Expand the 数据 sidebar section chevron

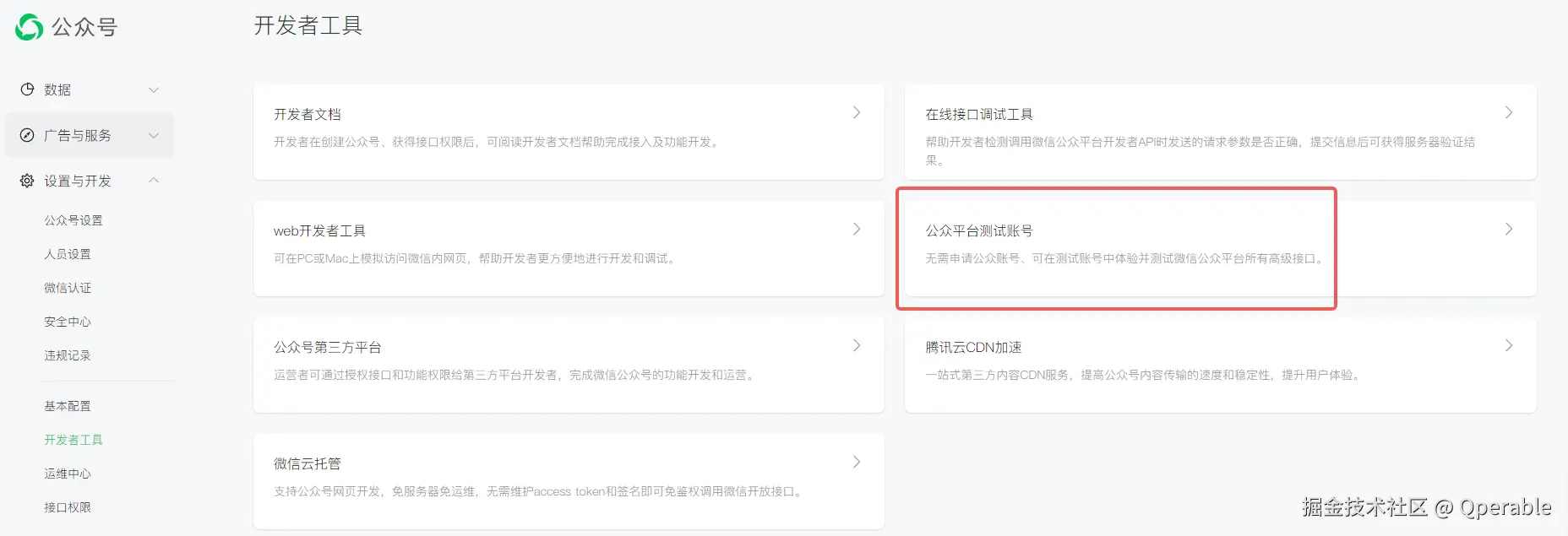pyautogui.click(x=154, y=89)
